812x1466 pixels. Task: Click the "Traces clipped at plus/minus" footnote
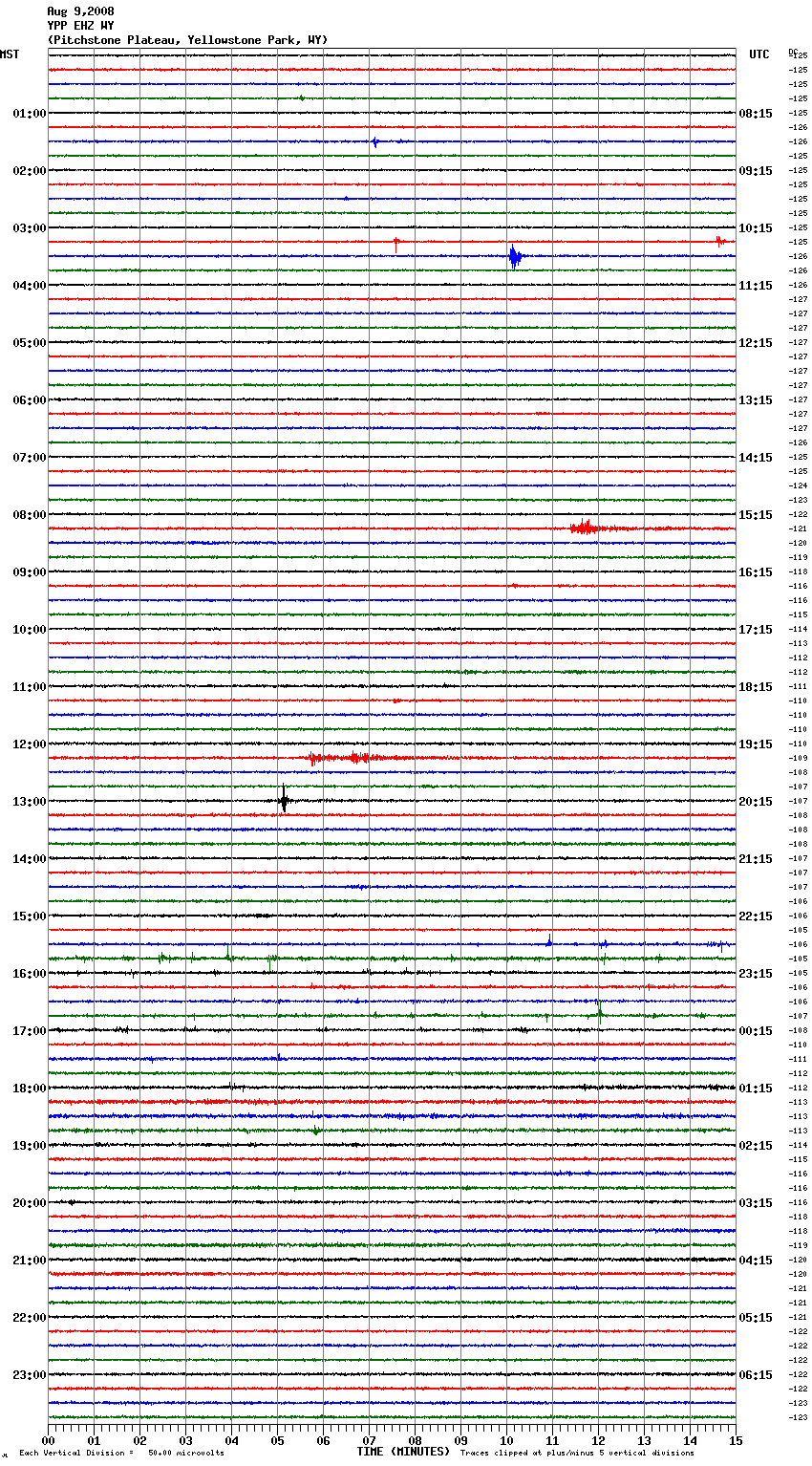coord(577,1454)
